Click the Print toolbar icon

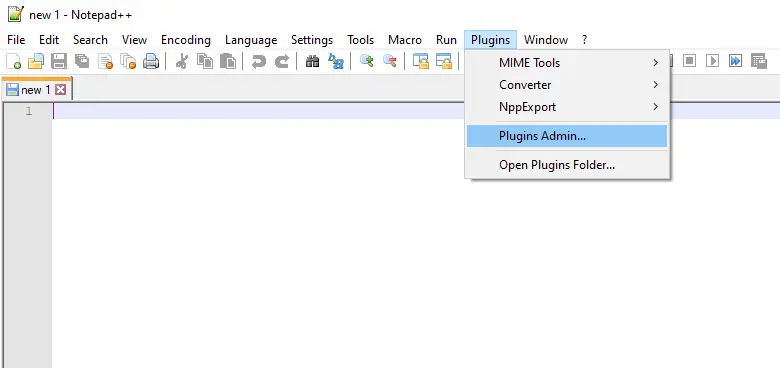[x=151, y=62]
